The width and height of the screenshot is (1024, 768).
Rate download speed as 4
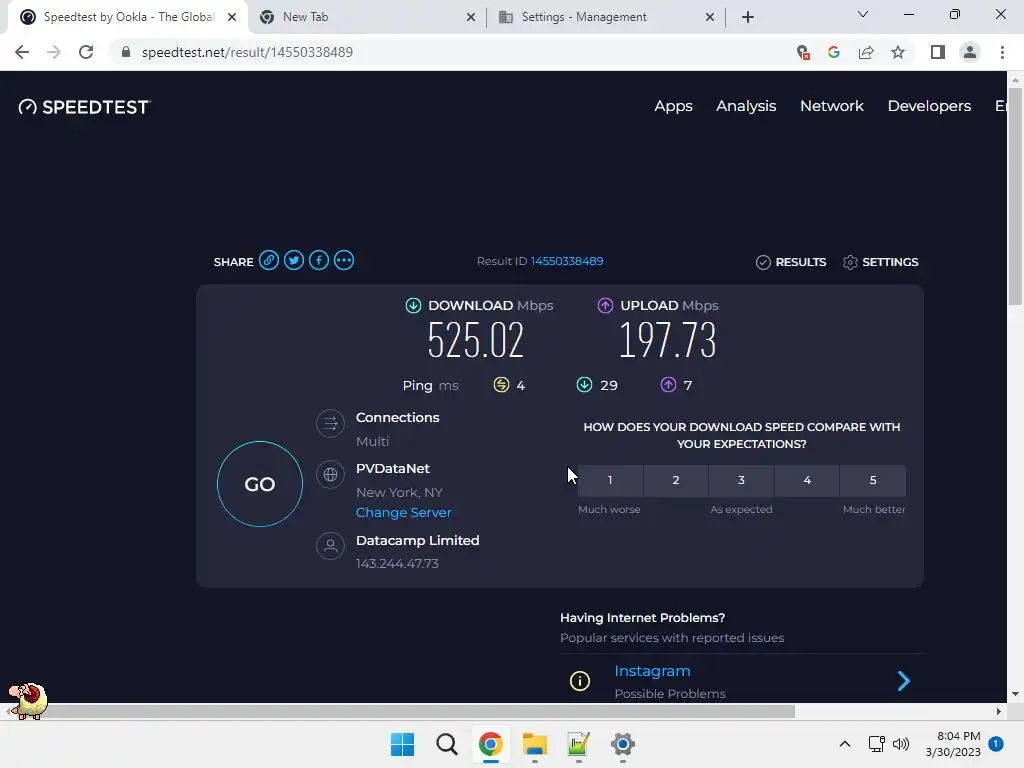[x=807, y=481]
